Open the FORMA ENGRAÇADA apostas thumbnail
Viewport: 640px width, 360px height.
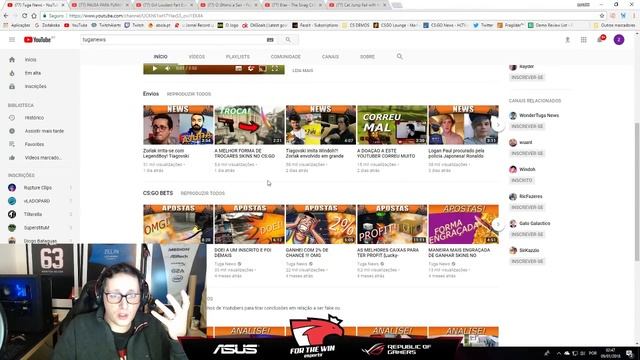[463, 224]
